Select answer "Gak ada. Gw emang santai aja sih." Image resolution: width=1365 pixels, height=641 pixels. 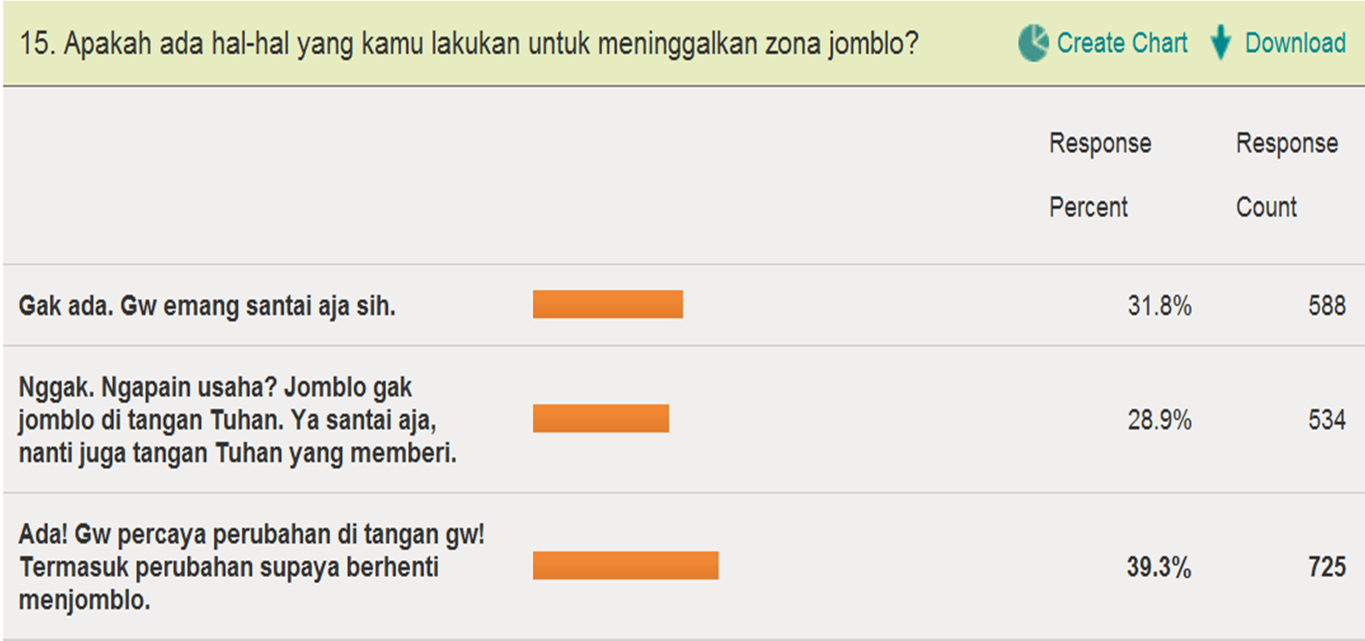[207, 306]
